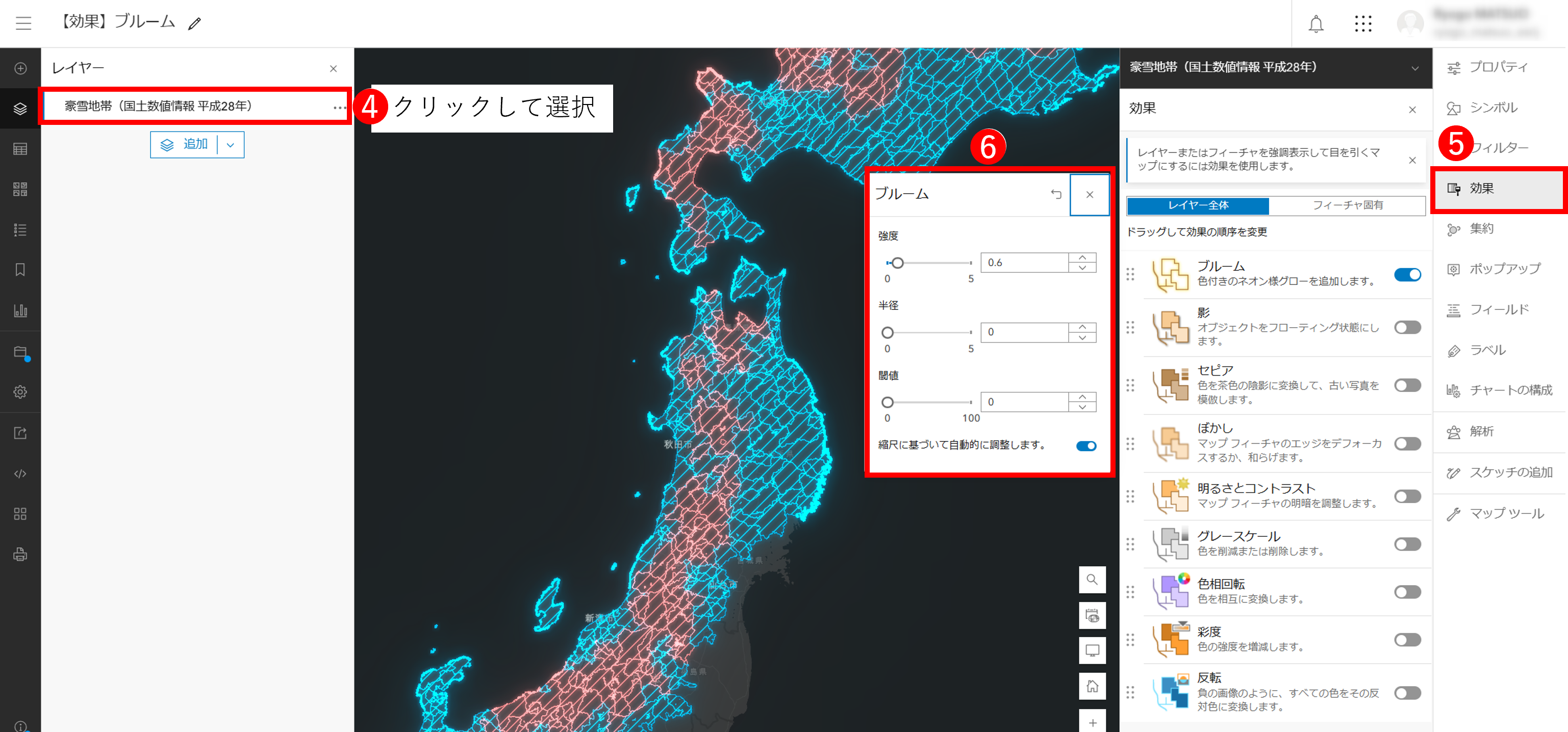The width and height of the screenshot is (1568, 732).
Task: Open the 追加 button dropdown arrow
Action: [231, 145]
